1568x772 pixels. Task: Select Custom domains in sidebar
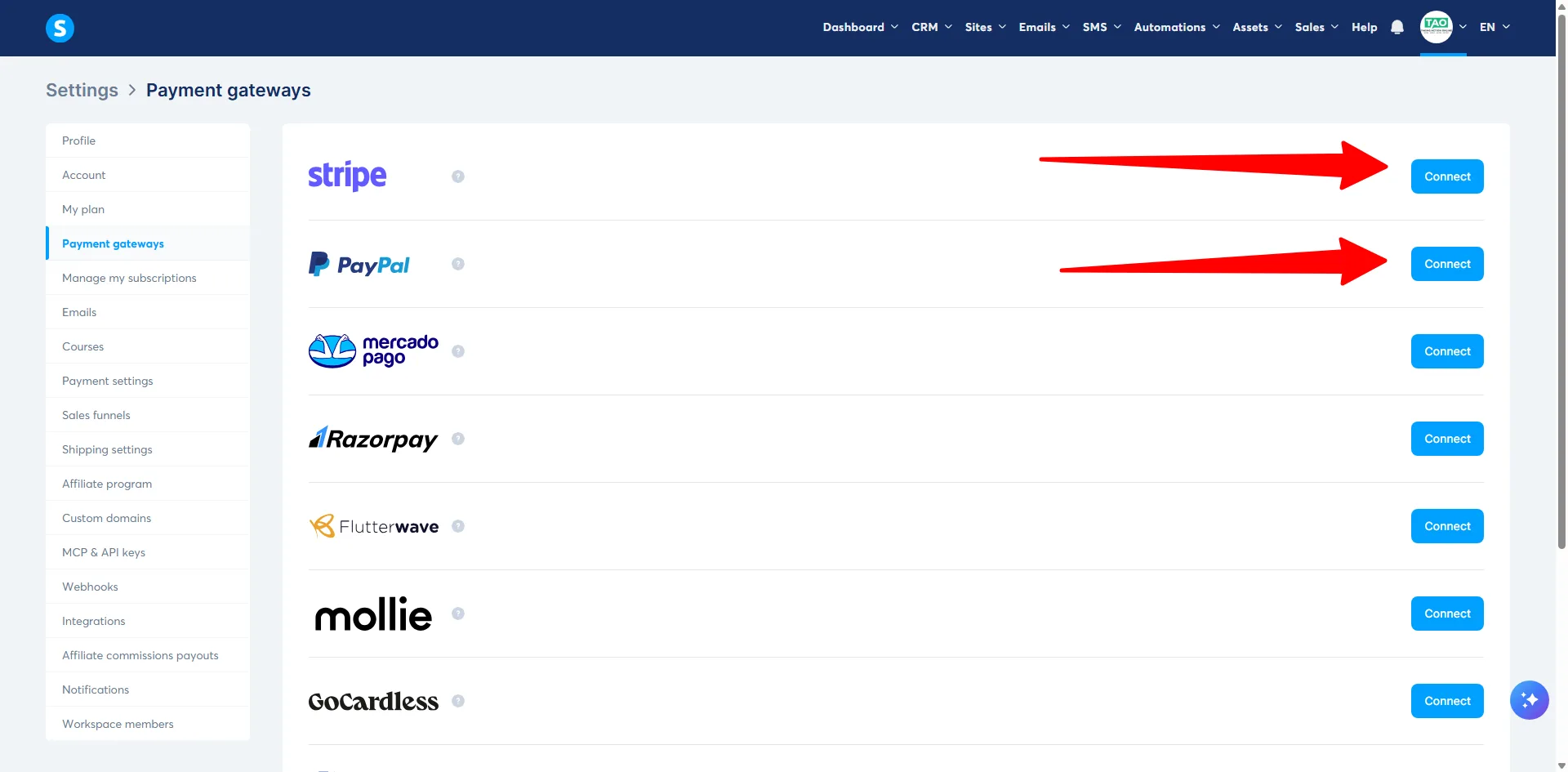pos(148,518)
